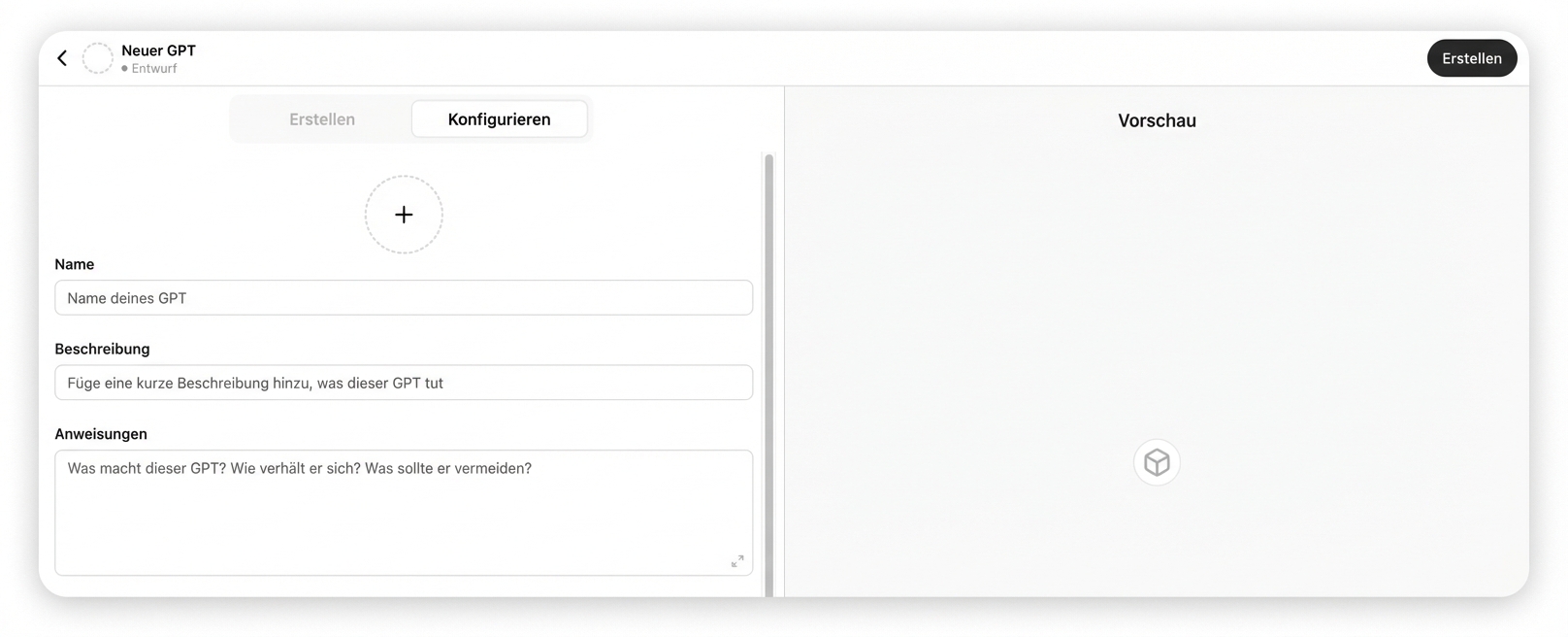
Task: Click the dashed avatar placeholder beside Neuer GPT
Action: 98,58
